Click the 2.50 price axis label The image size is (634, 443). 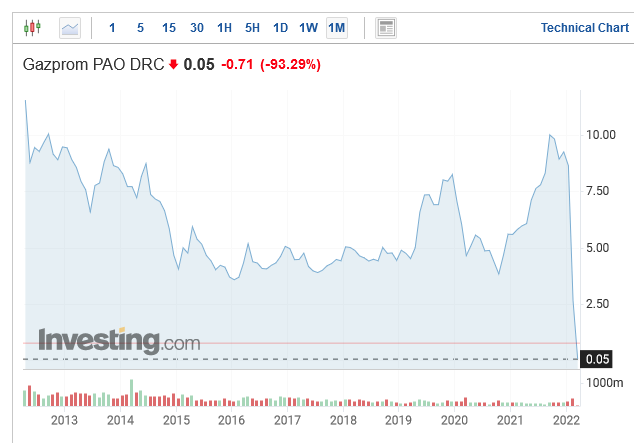pyautogui.click(x=598, y=304)
